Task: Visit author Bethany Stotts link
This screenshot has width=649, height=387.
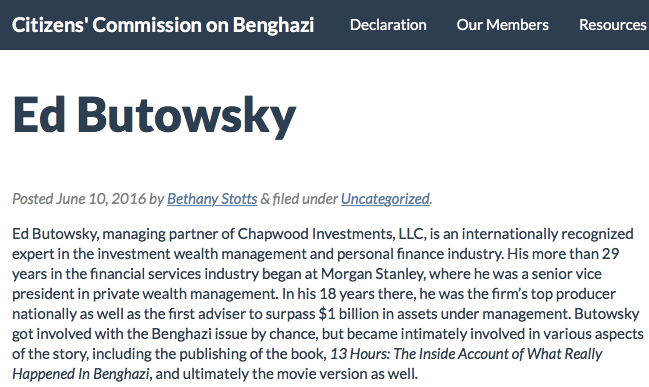Action: [x=212, y=199]
